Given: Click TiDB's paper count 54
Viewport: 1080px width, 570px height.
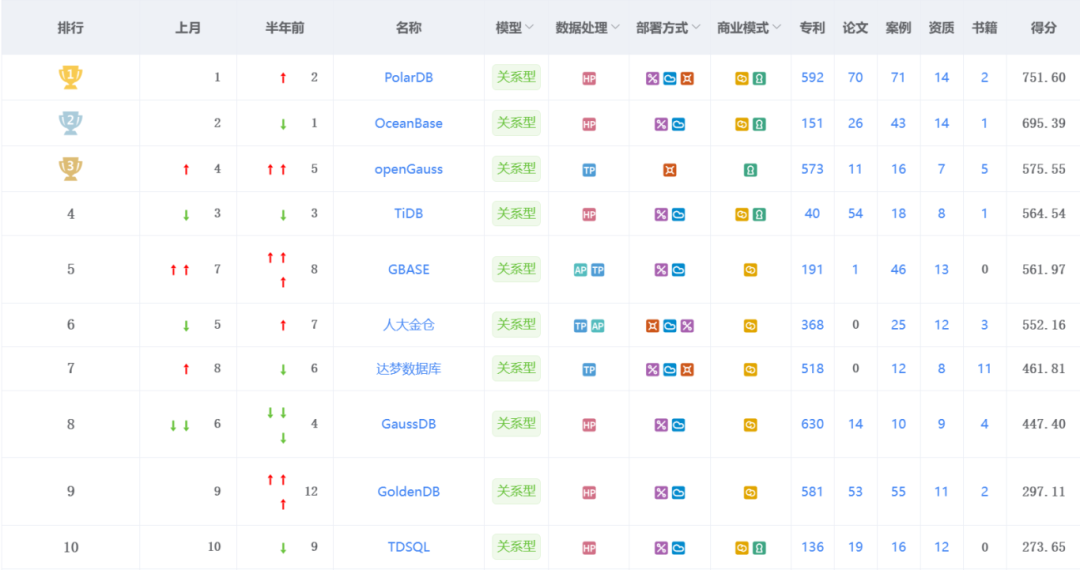Looking at the screenshot, I should (x=855, y=213).
